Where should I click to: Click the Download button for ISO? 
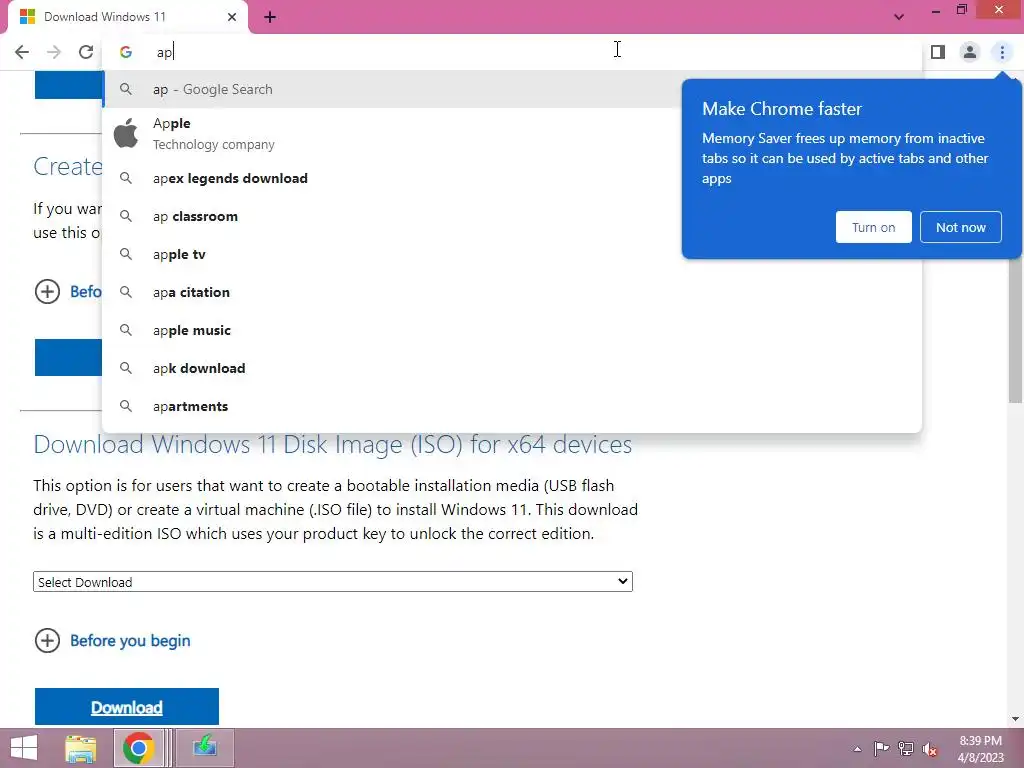click(x=127, y=707)
